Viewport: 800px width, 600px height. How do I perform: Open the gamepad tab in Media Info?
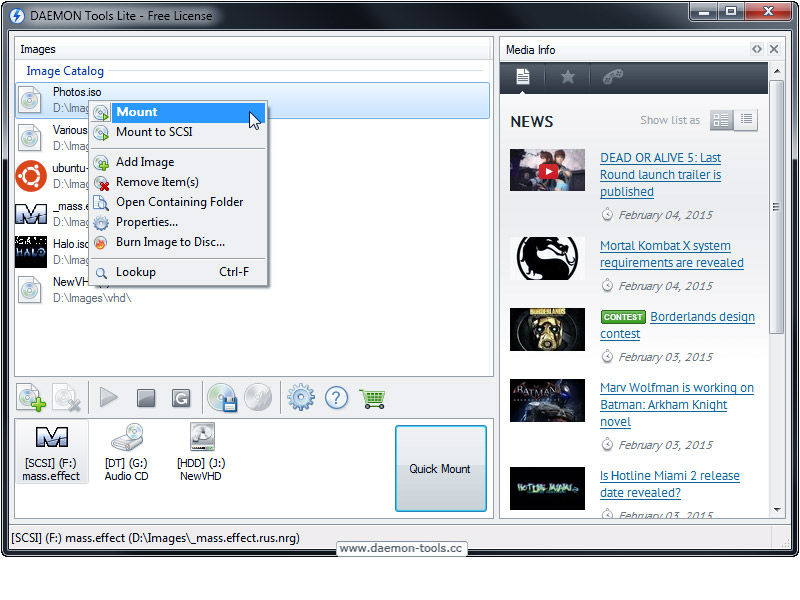click(x=613, y=77)
